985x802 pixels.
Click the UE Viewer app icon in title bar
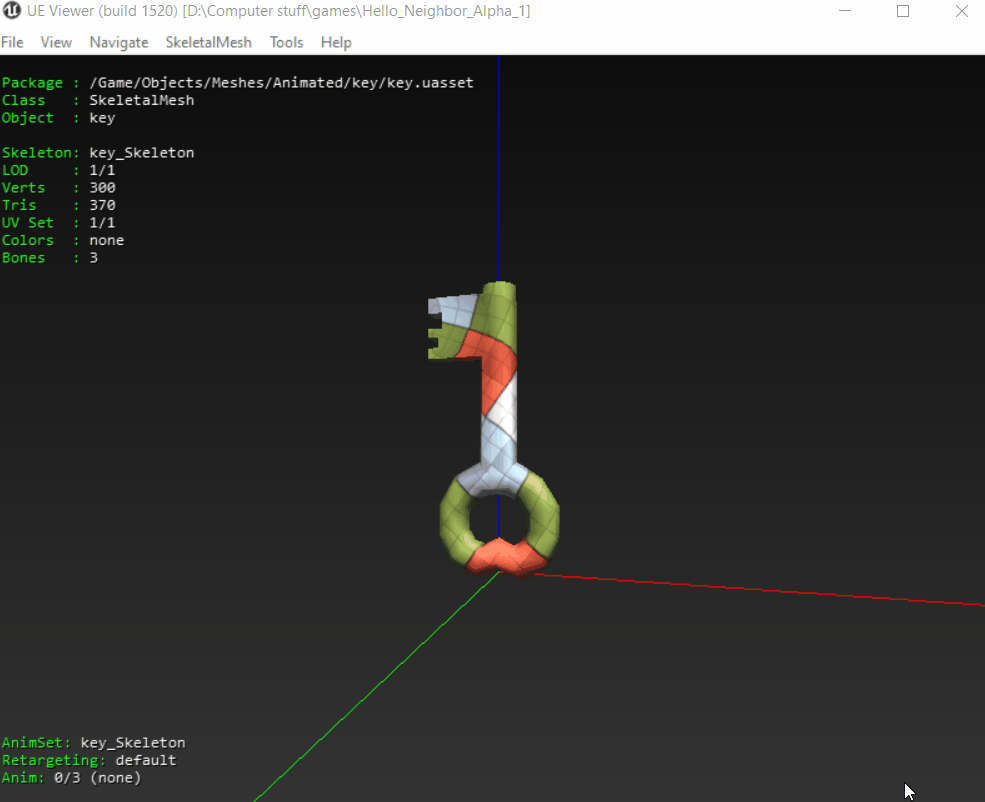click(12, 11)
